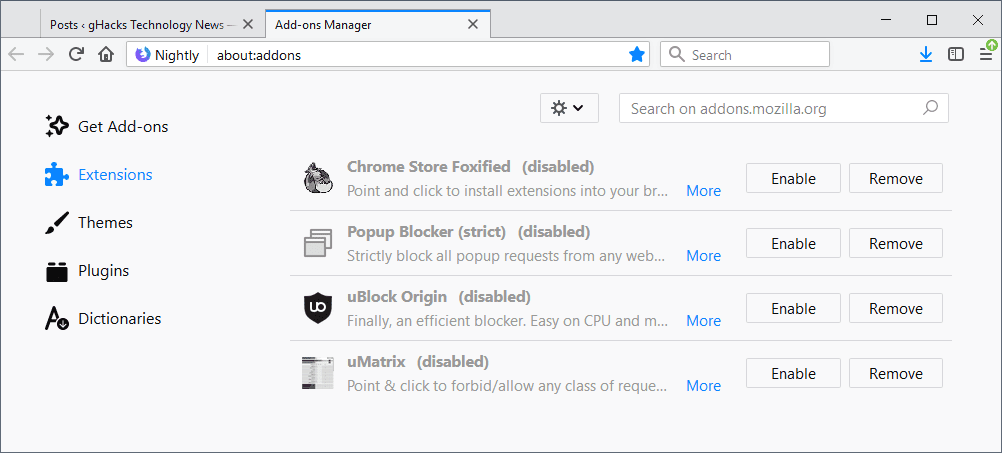Open the home page icon
This screenshot has height=453, width=1002.
pos(106,55)
